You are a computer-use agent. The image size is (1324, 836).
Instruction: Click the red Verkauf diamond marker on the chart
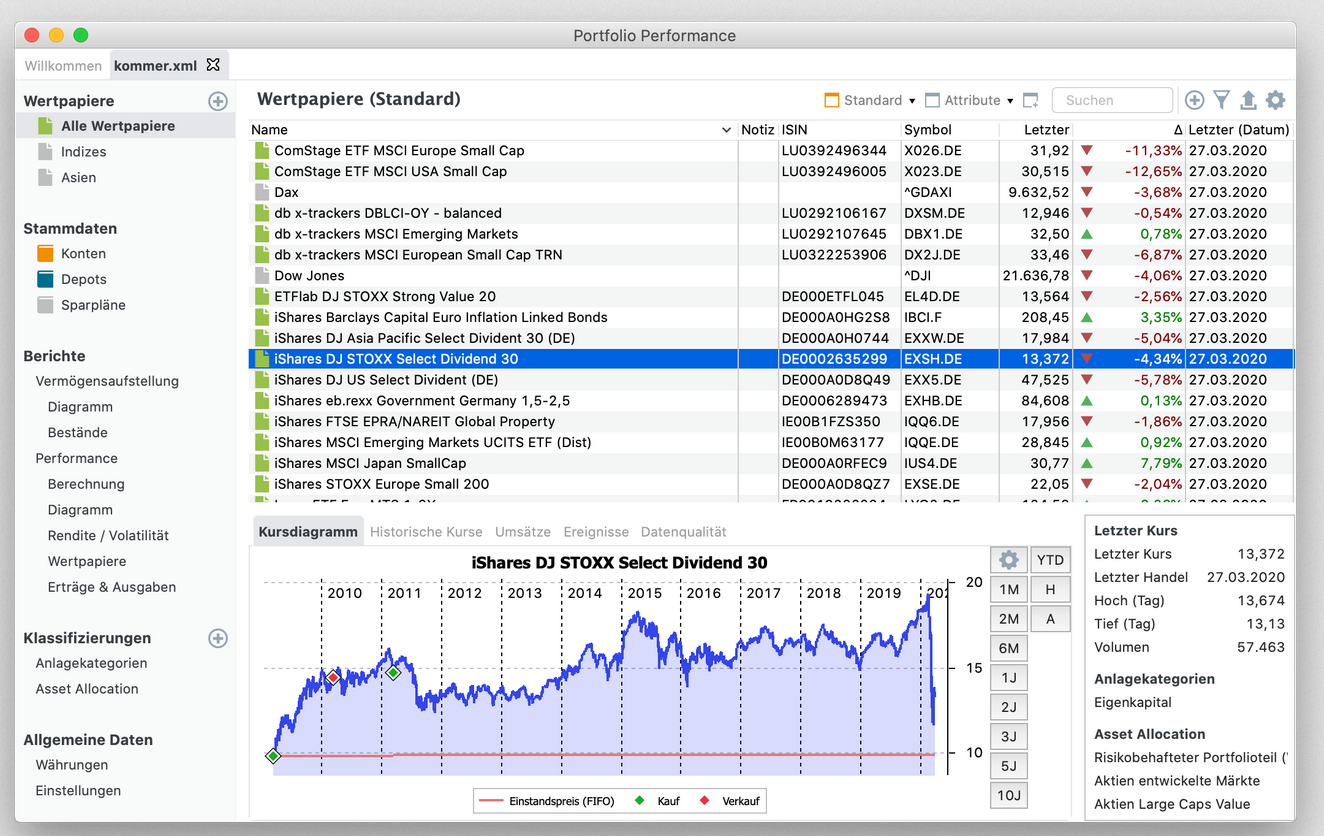coord(333,677)
